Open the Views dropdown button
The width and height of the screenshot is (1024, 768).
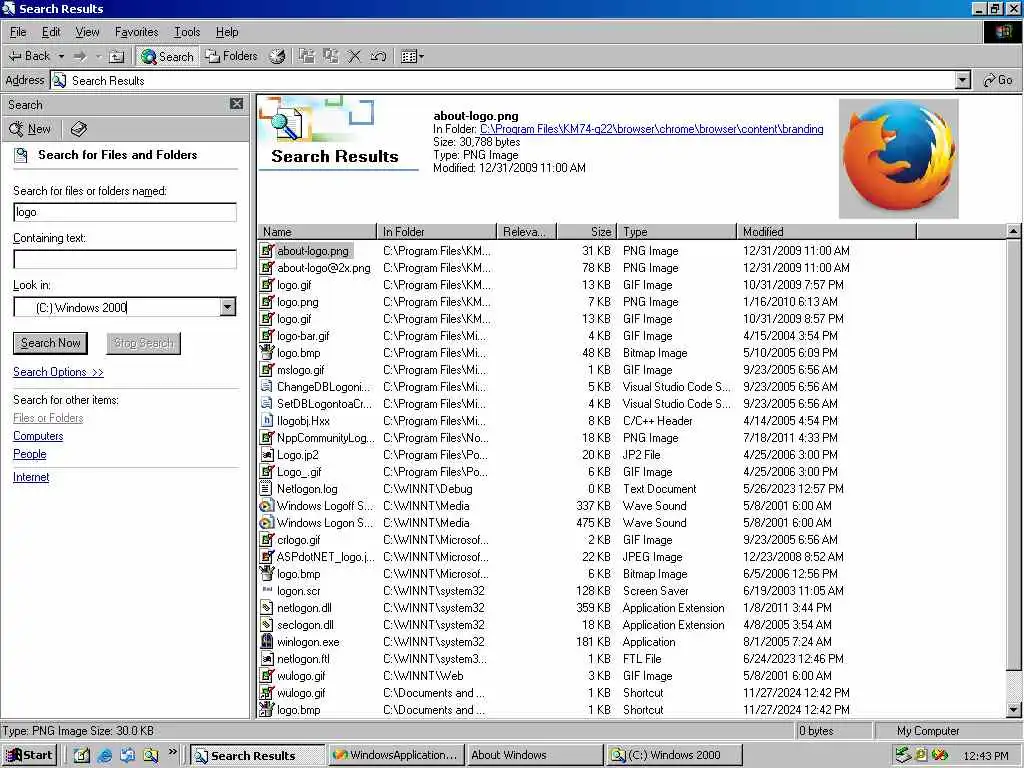(x=412, y=57)
